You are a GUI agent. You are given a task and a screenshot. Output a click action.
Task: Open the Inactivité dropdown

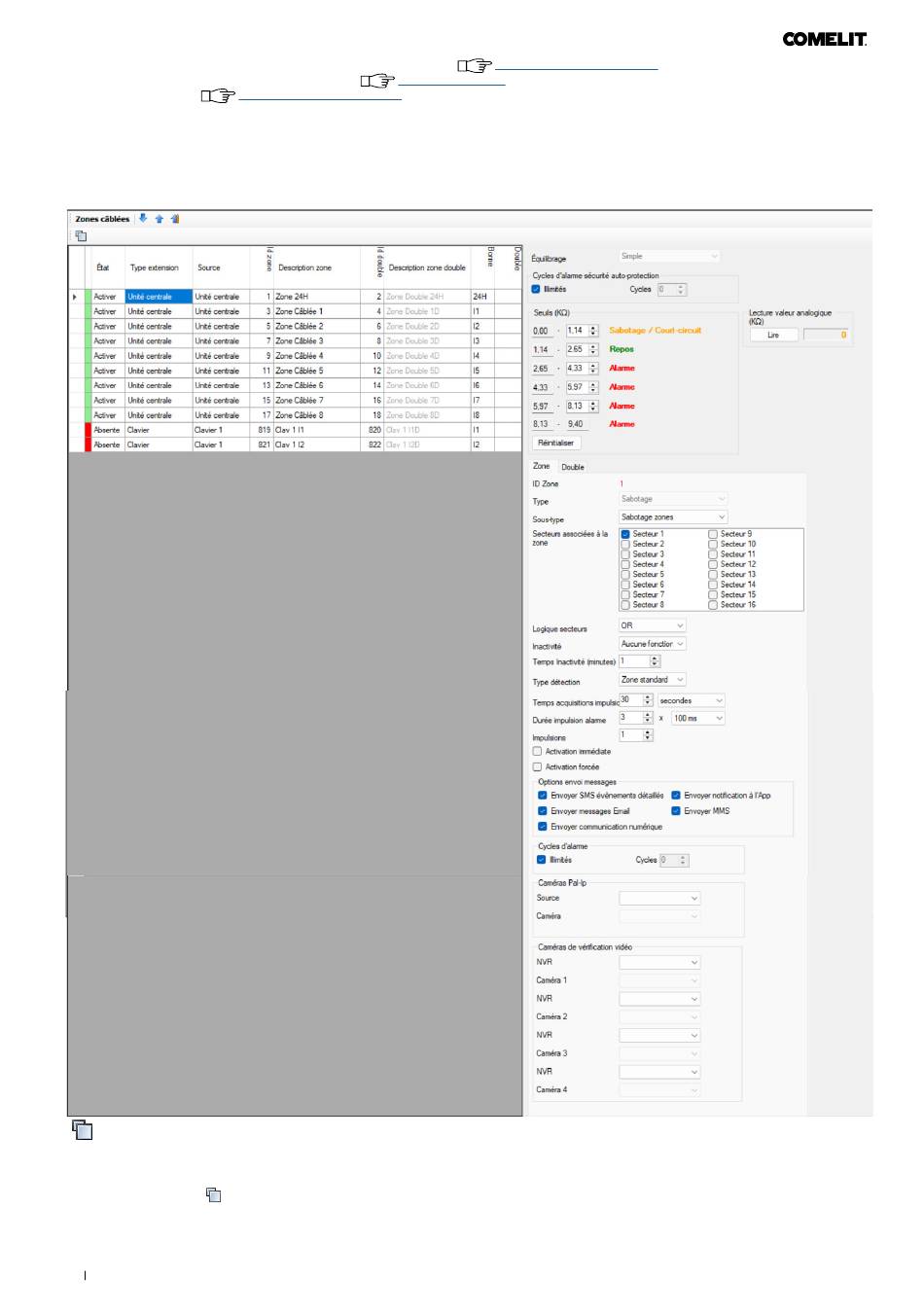coord(653,644)
